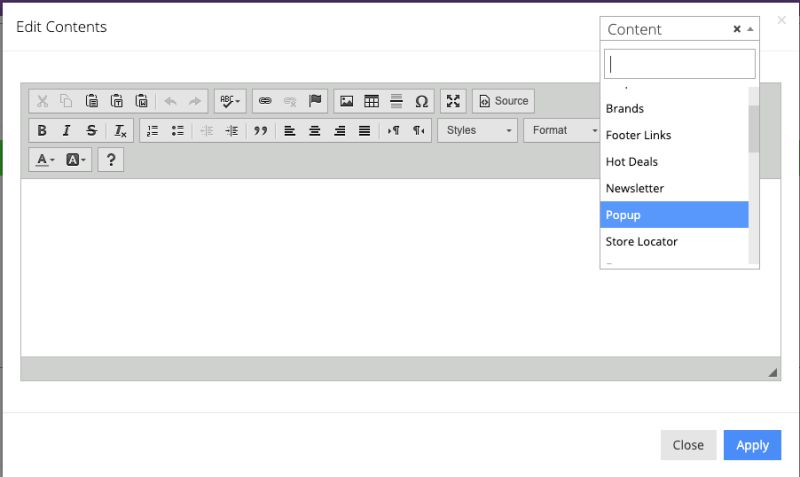
Task: Click Increase Indent icon
Action: tap(232, 131)
